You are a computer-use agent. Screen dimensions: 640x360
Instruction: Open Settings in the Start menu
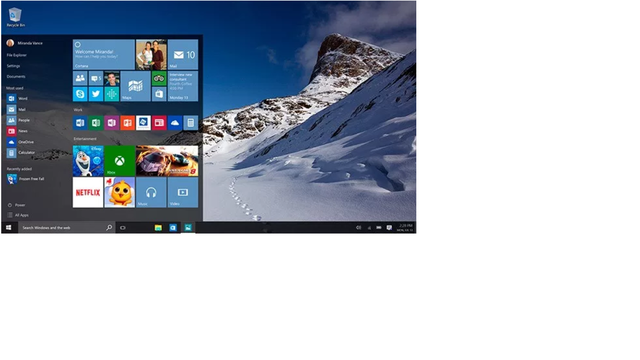pos(13,66)
